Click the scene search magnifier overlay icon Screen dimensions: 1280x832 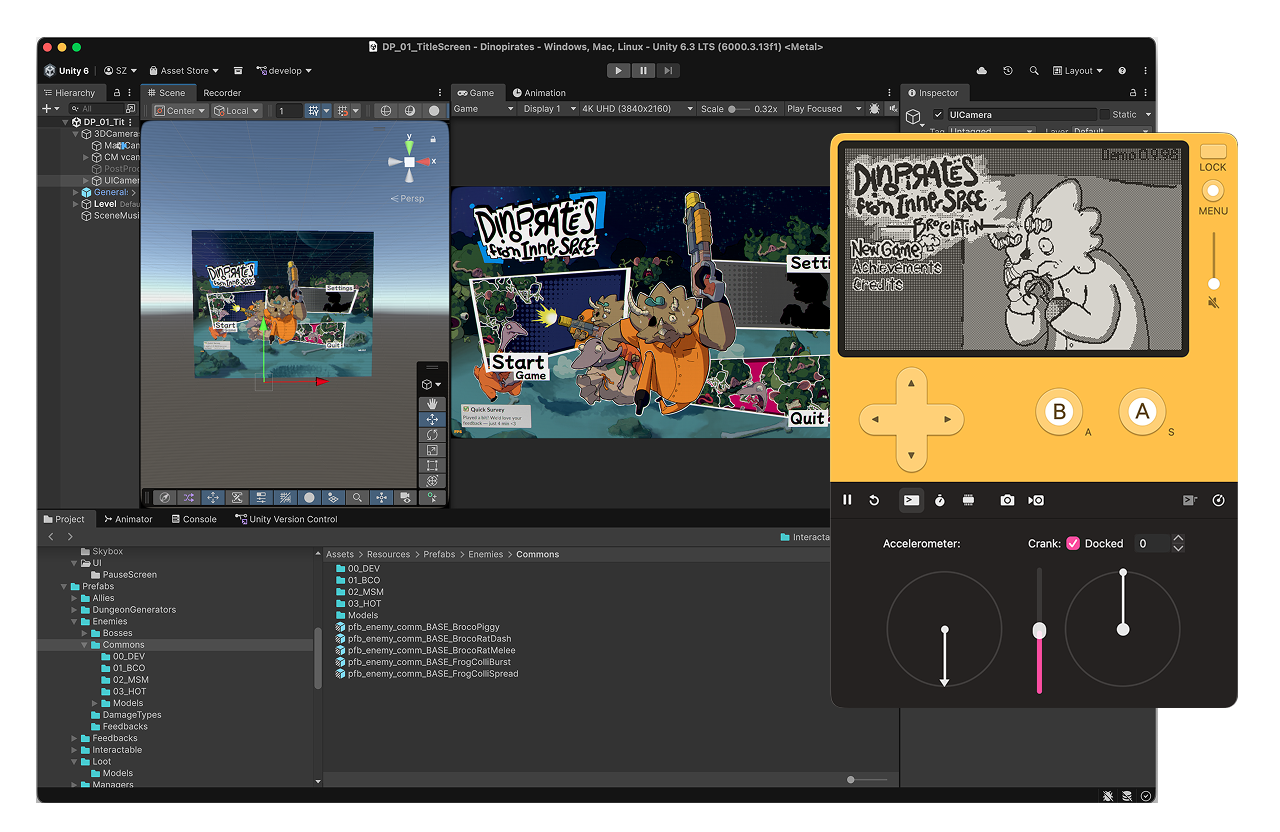pyautogui.click(x=358, y=497)
